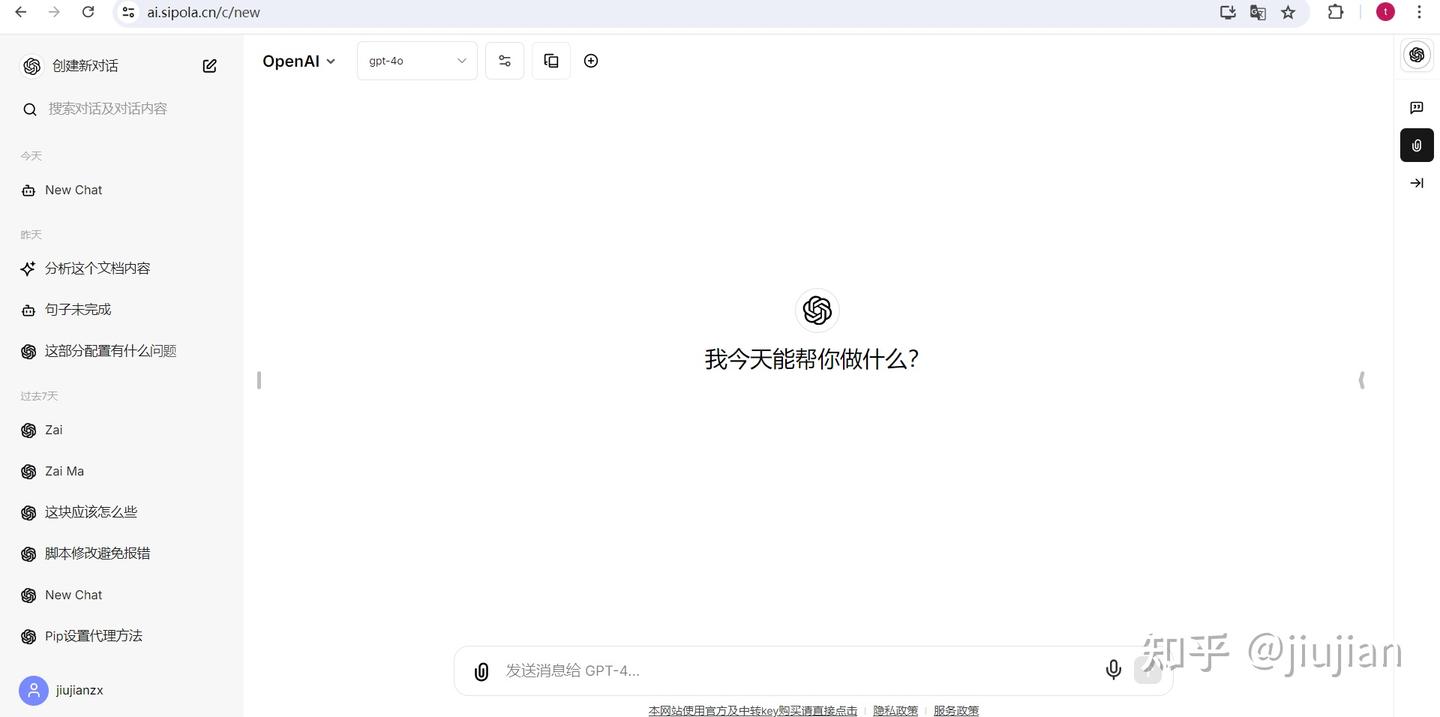
Task: Open the chat bubble icon on right edge
Action: coord(1416,107)
